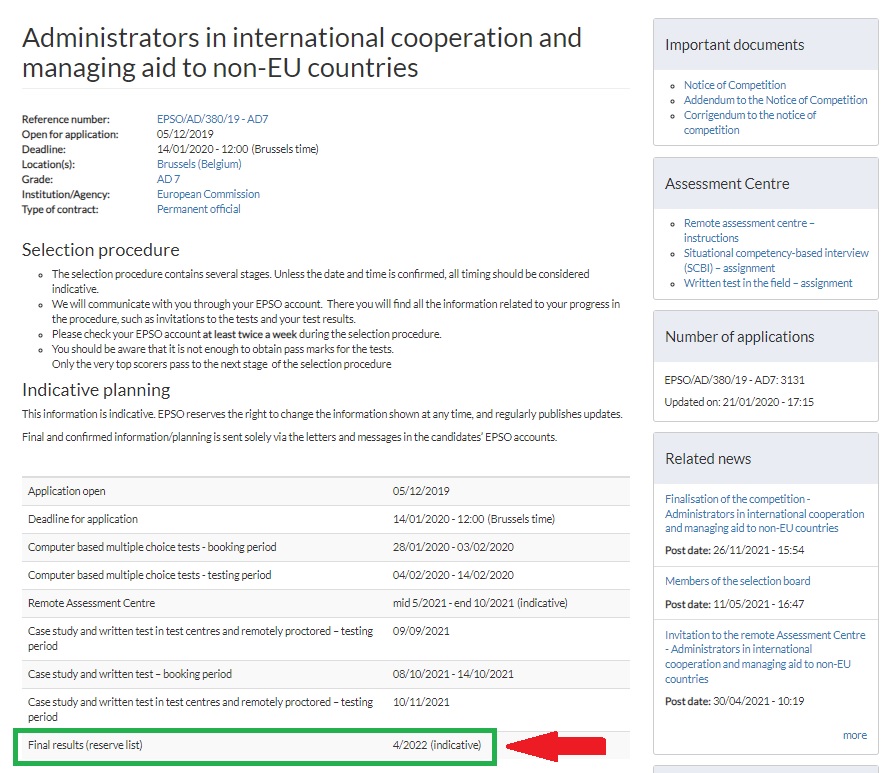
Task: Click the AD 7 grade link
Action: 168,179
